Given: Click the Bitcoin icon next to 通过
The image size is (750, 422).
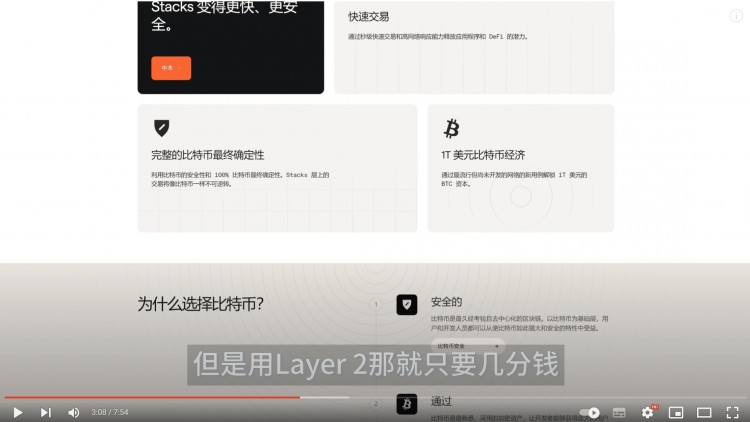Looking at the screenshot, I should [x=407, y=404].
